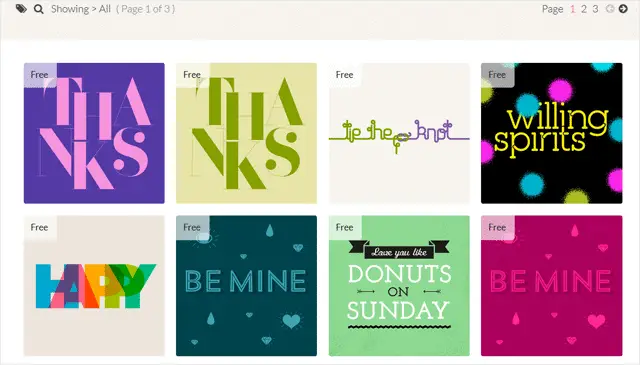This screenshot has height=365, width=640.
Task: Click Free badge on Donuts card
Action: pos(344,227)
